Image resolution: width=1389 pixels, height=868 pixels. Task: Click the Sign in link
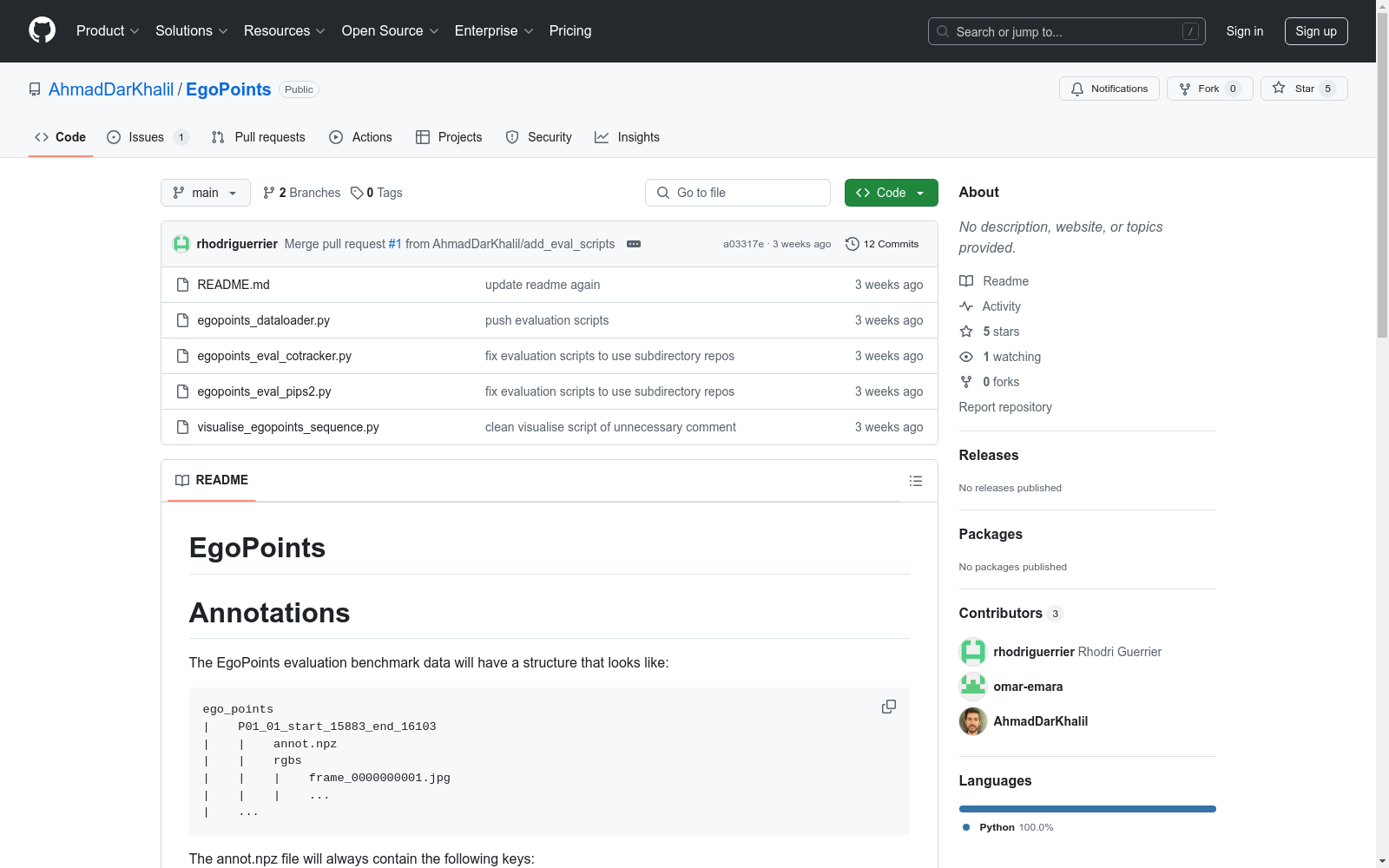pos(1245,31)
